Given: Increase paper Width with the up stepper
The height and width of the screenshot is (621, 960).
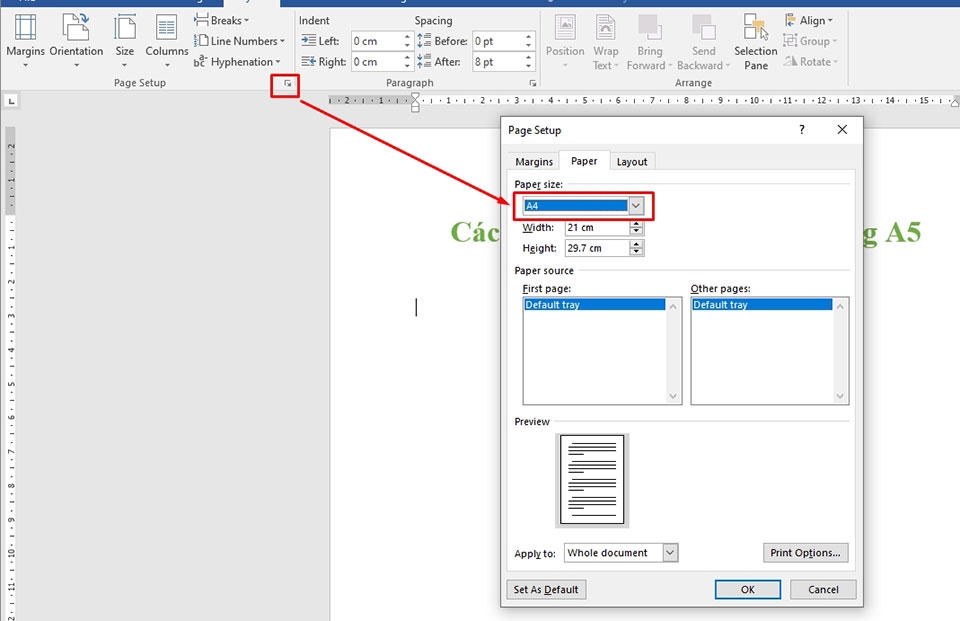Looking at the screenshot, I should pos(636,224).
